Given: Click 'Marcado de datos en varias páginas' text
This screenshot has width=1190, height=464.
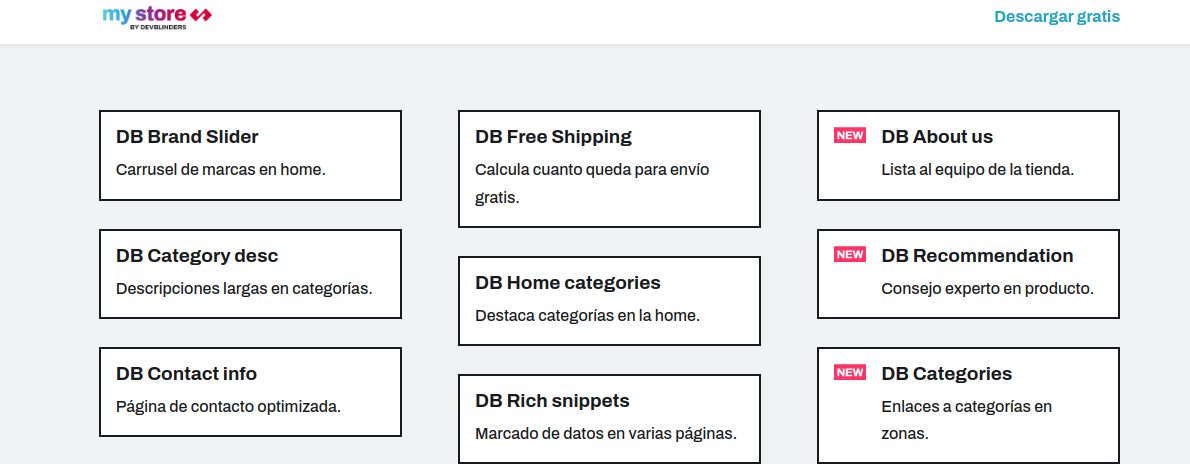Looking at the screenshot, I should coord(605,434).
